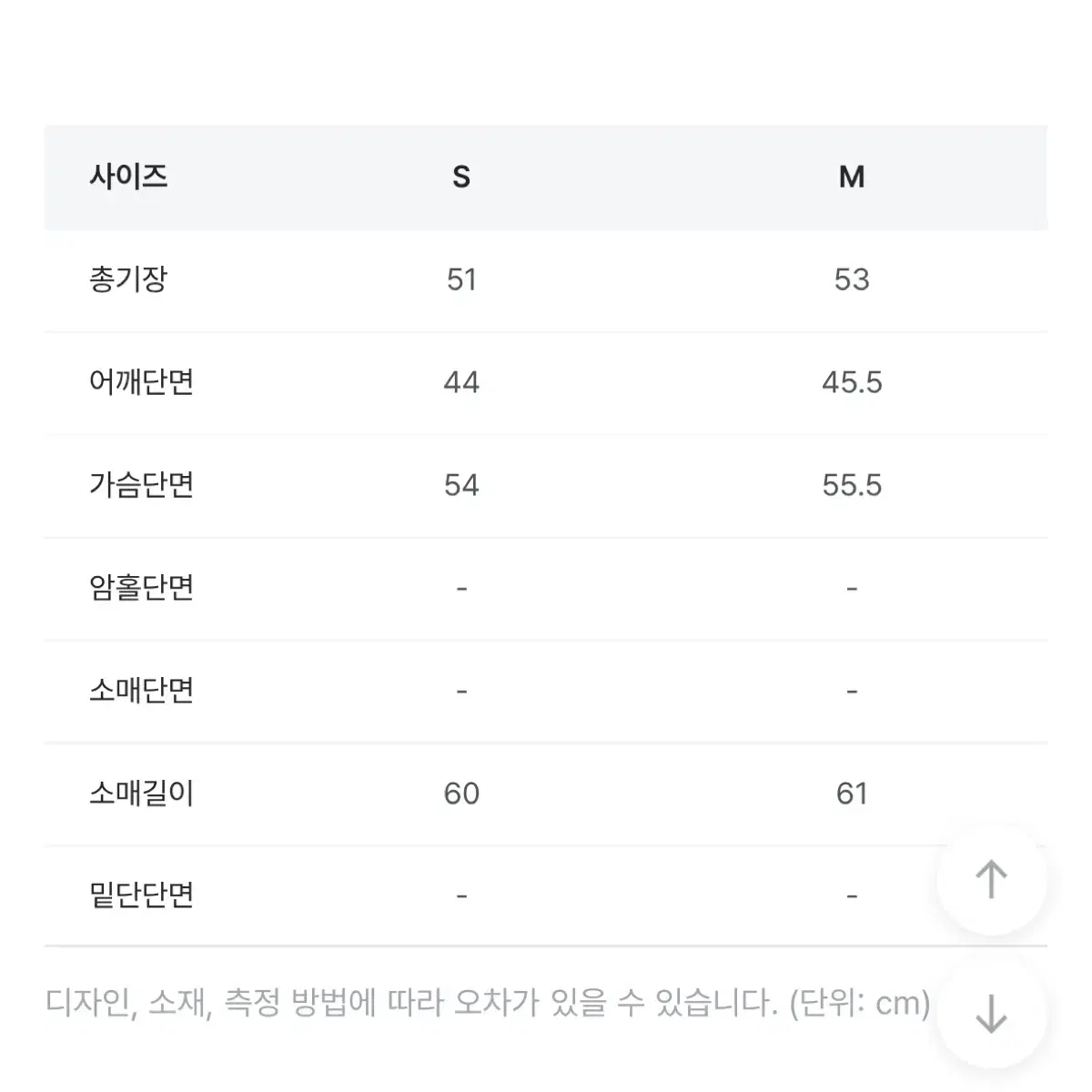
Task: Click the 가슴단면 value 55.5 for M
Action: coord(852,485)
